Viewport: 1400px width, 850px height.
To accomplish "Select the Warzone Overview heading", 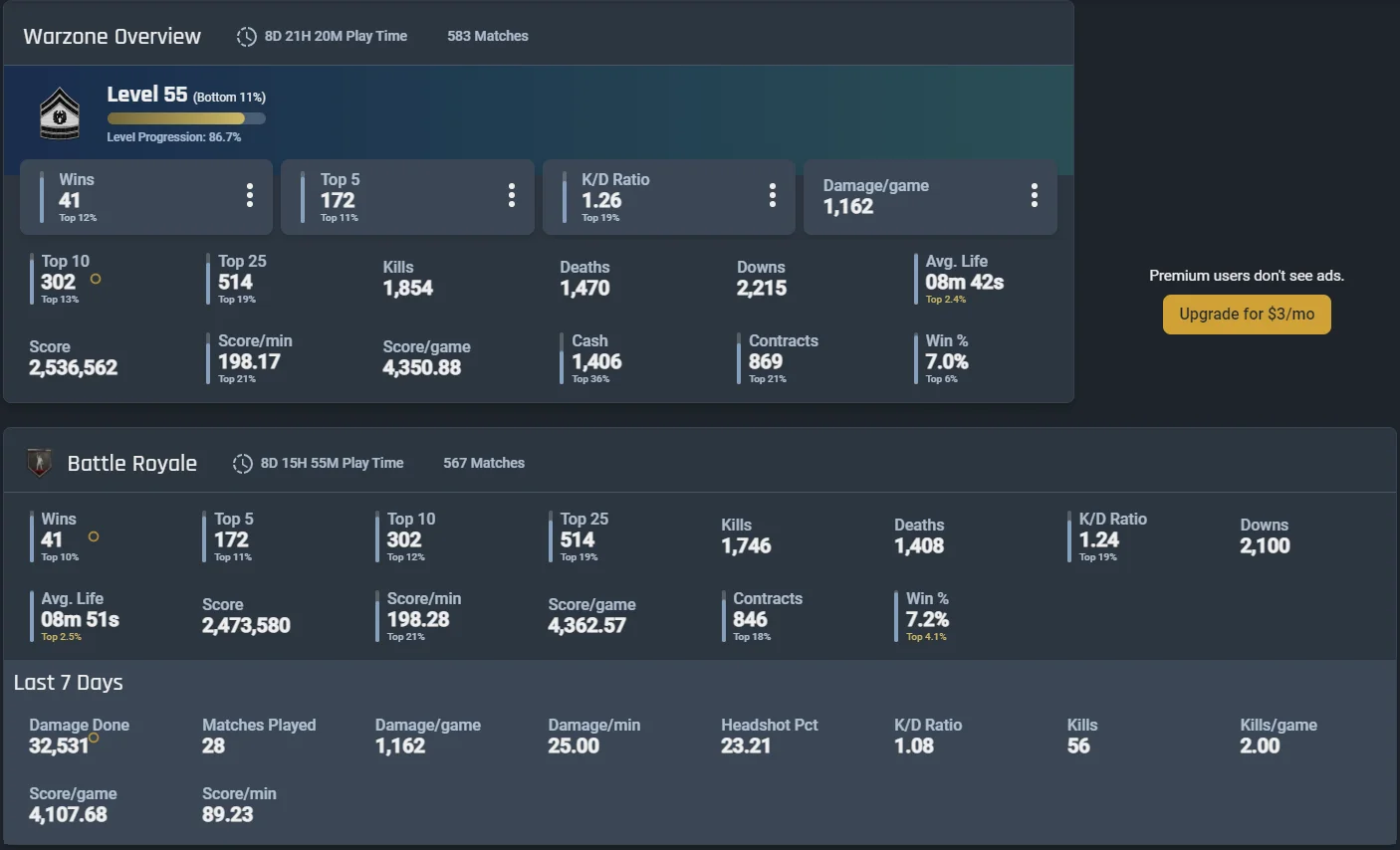I will (113, 37).
